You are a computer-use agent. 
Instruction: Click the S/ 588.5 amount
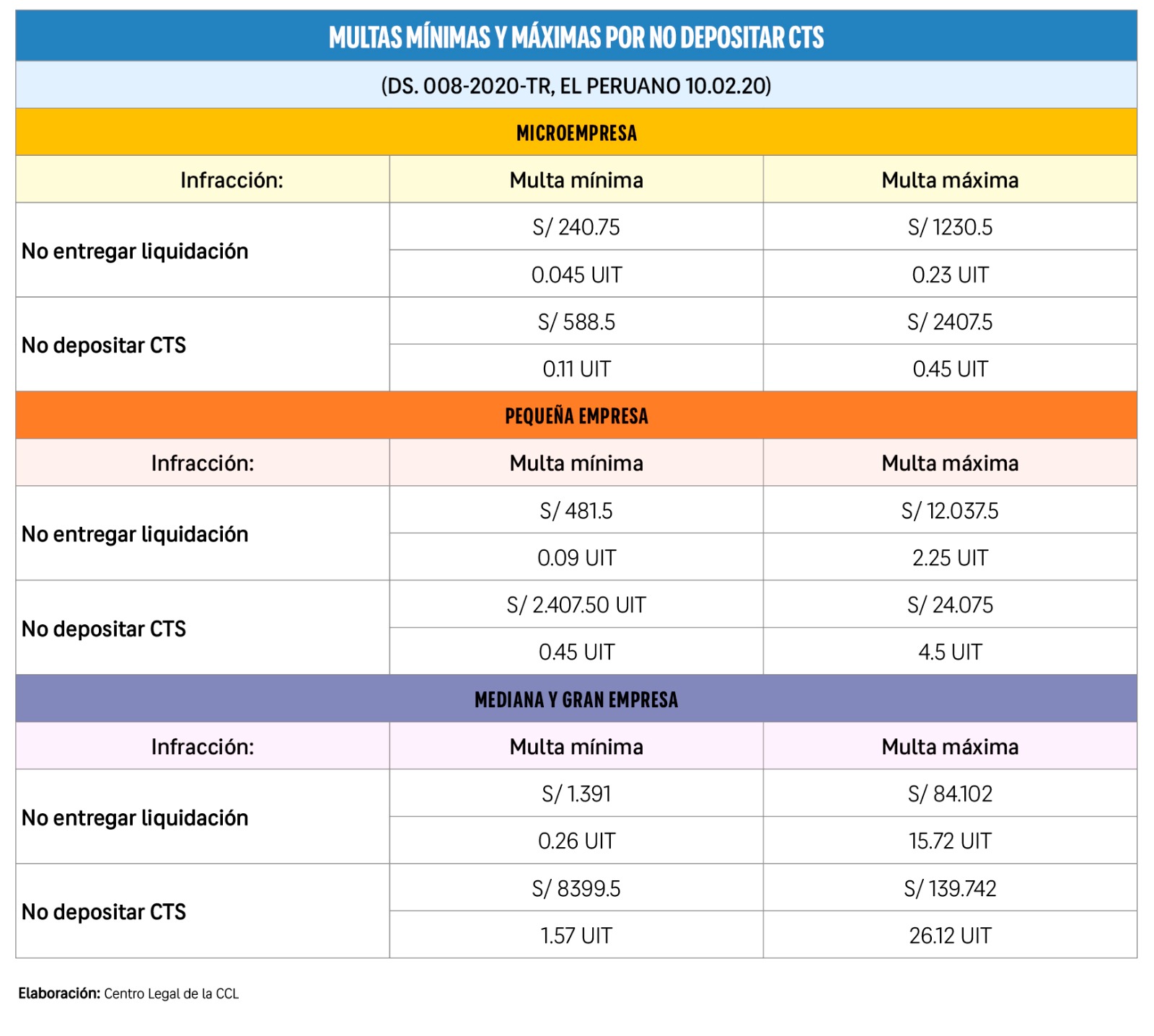coord(576,322)
